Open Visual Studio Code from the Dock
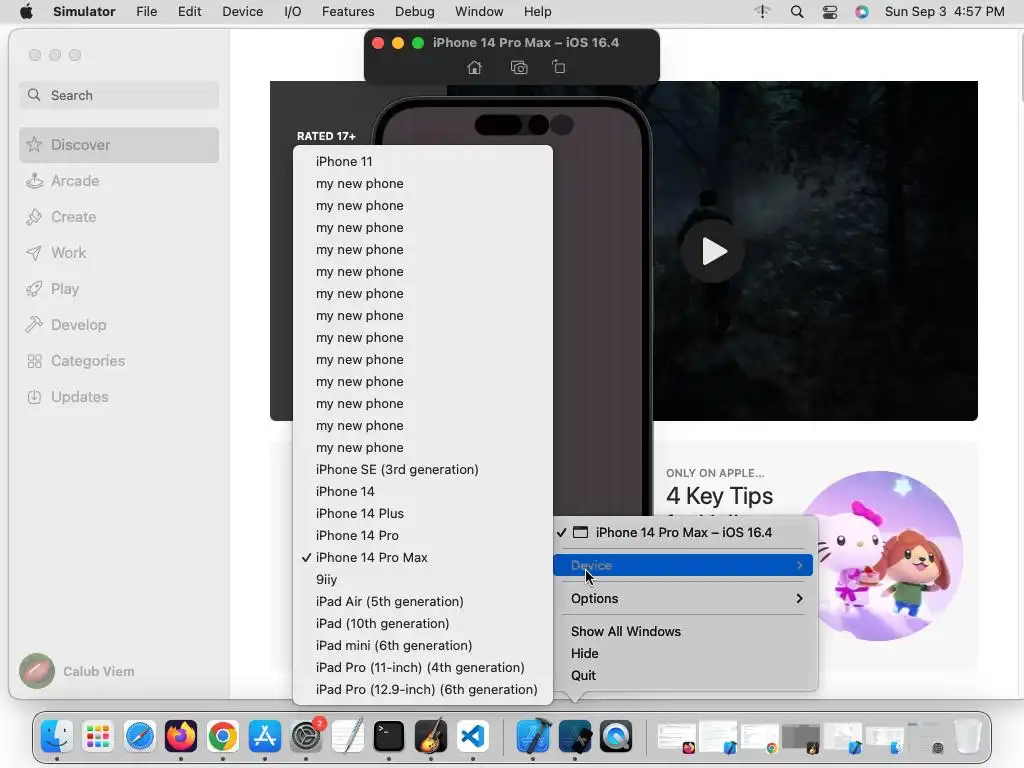Image resolution: width=1024 pixels, height=768 pixels. click(473, 737)
